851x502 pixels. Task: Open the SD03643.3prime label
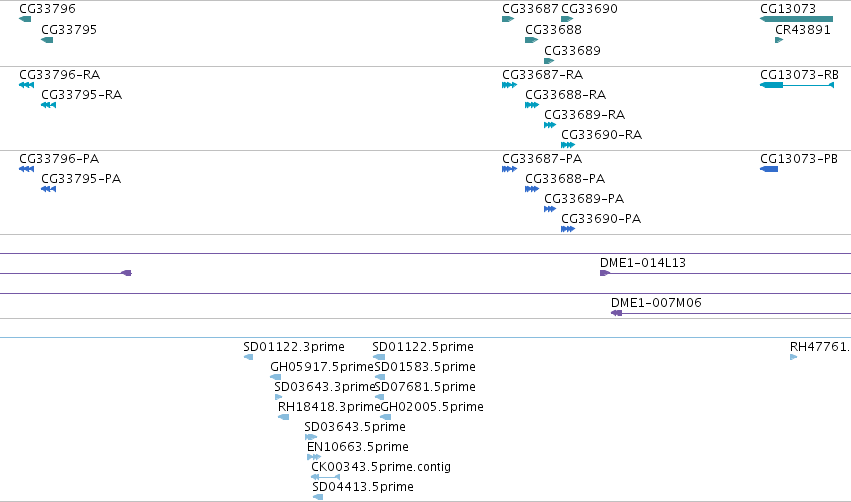[x=325, y=387]
